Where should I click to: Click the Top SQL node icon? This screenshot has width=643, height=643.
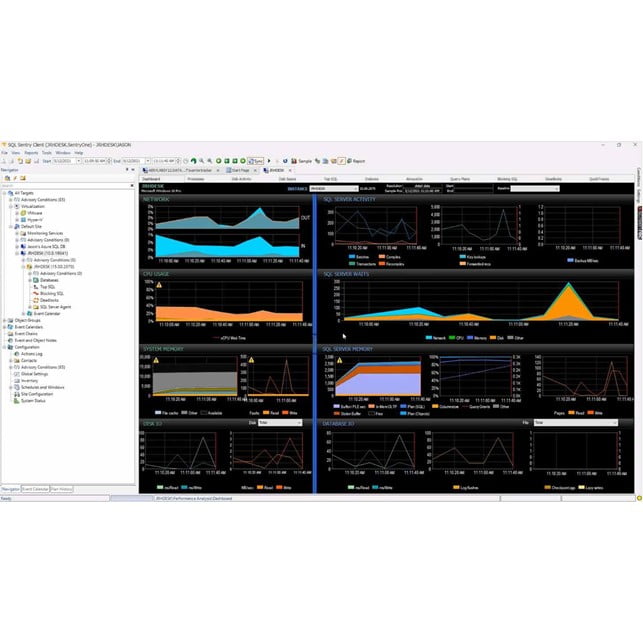pos(36,285)
